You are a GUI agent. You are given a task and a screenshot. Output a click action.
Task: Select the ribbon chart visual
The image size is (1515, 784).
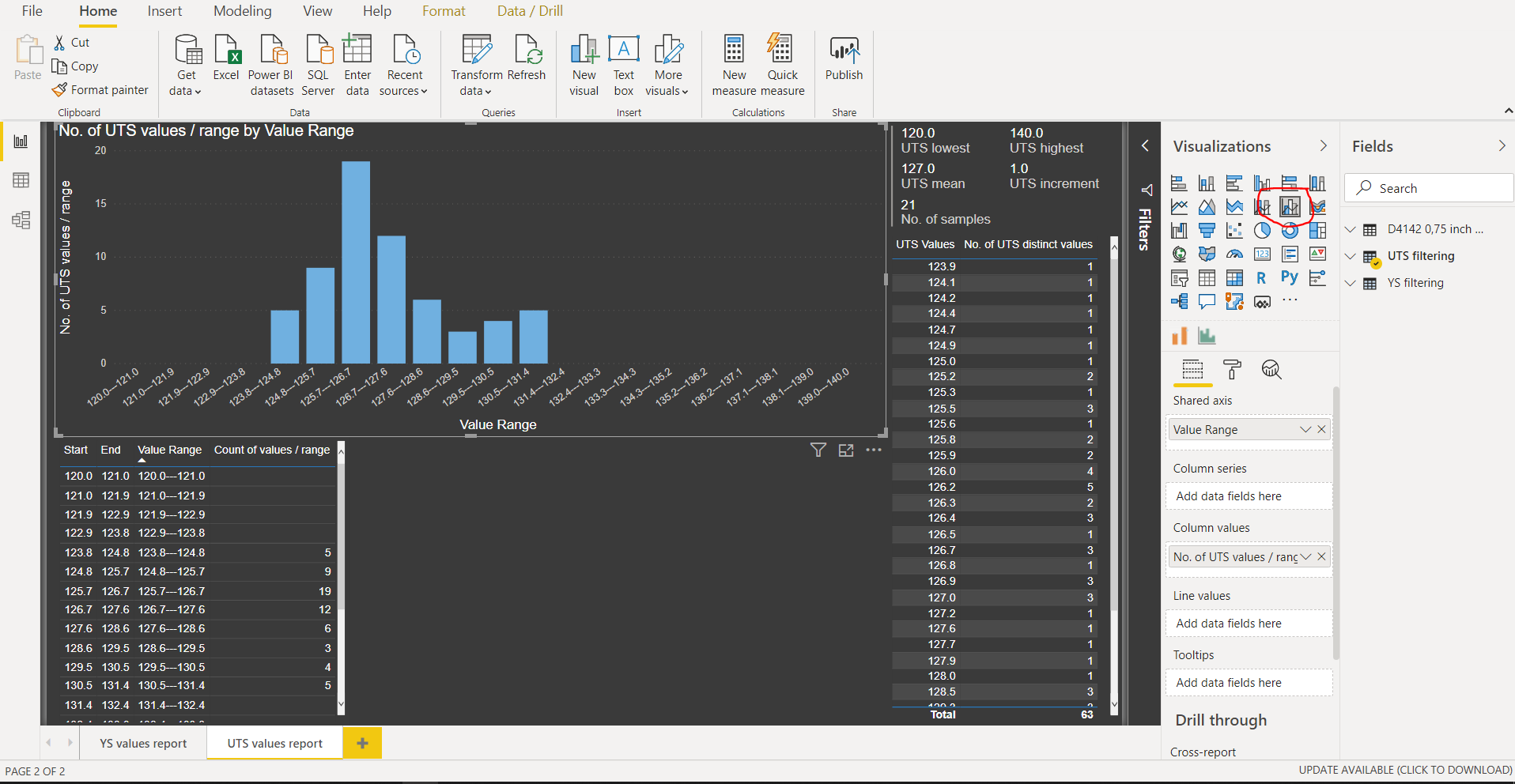click(x=1317, y=207)
